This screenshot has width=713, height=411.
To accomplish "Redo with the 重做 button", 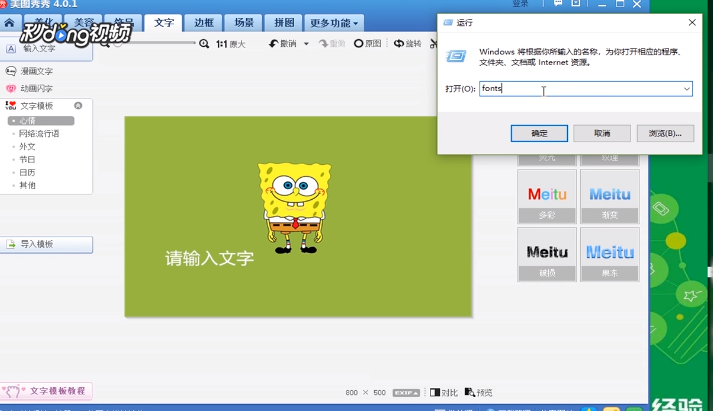I will pos(332,44).
